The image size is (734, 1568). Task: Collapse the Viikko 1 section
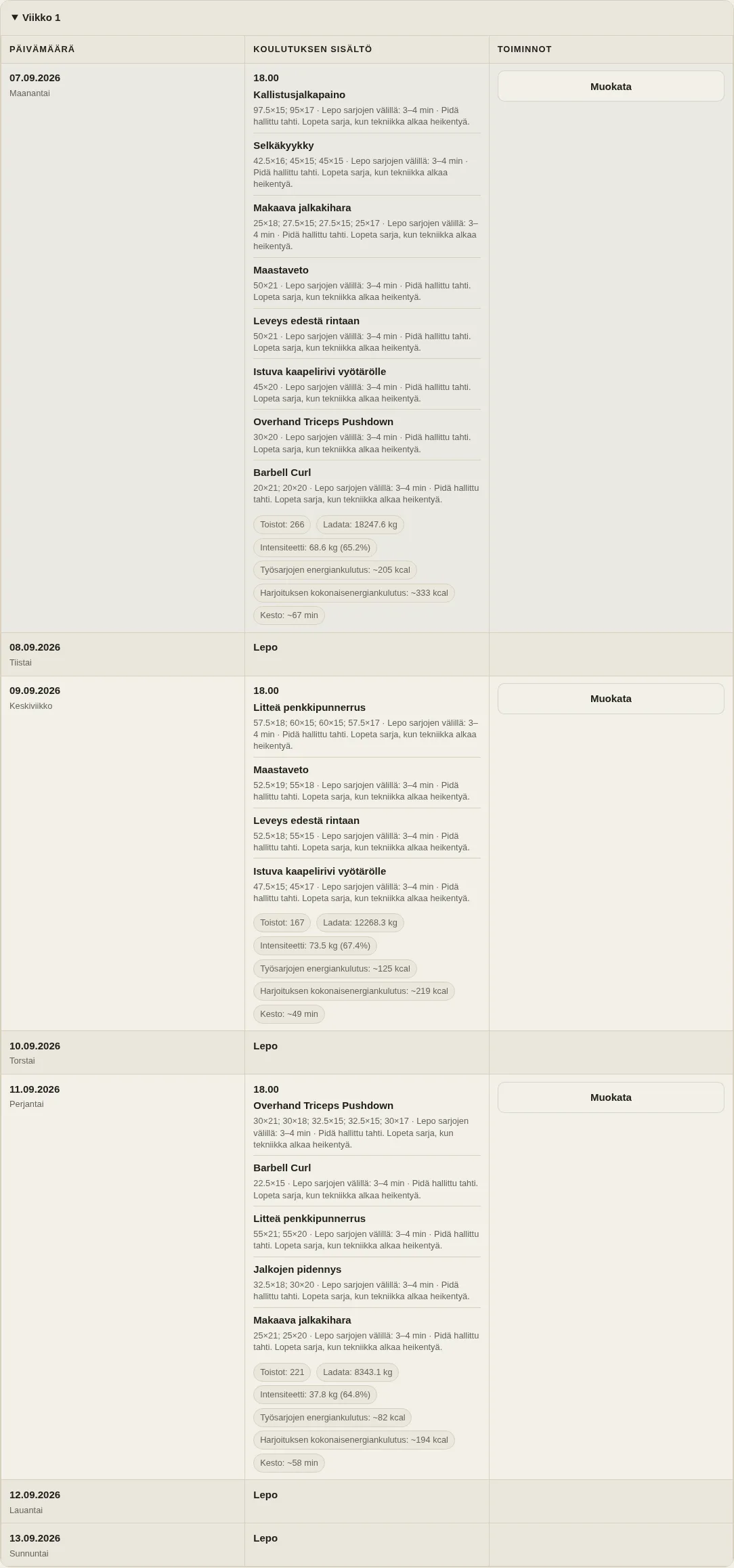point(37,18)
